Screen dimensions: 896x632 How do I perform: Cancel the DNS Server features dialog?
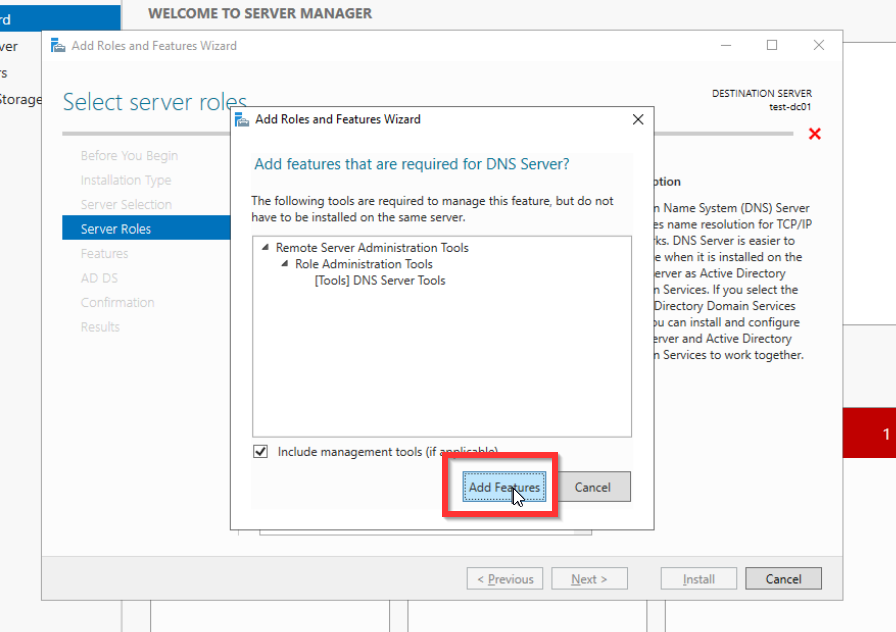click(x=593, y=487)
